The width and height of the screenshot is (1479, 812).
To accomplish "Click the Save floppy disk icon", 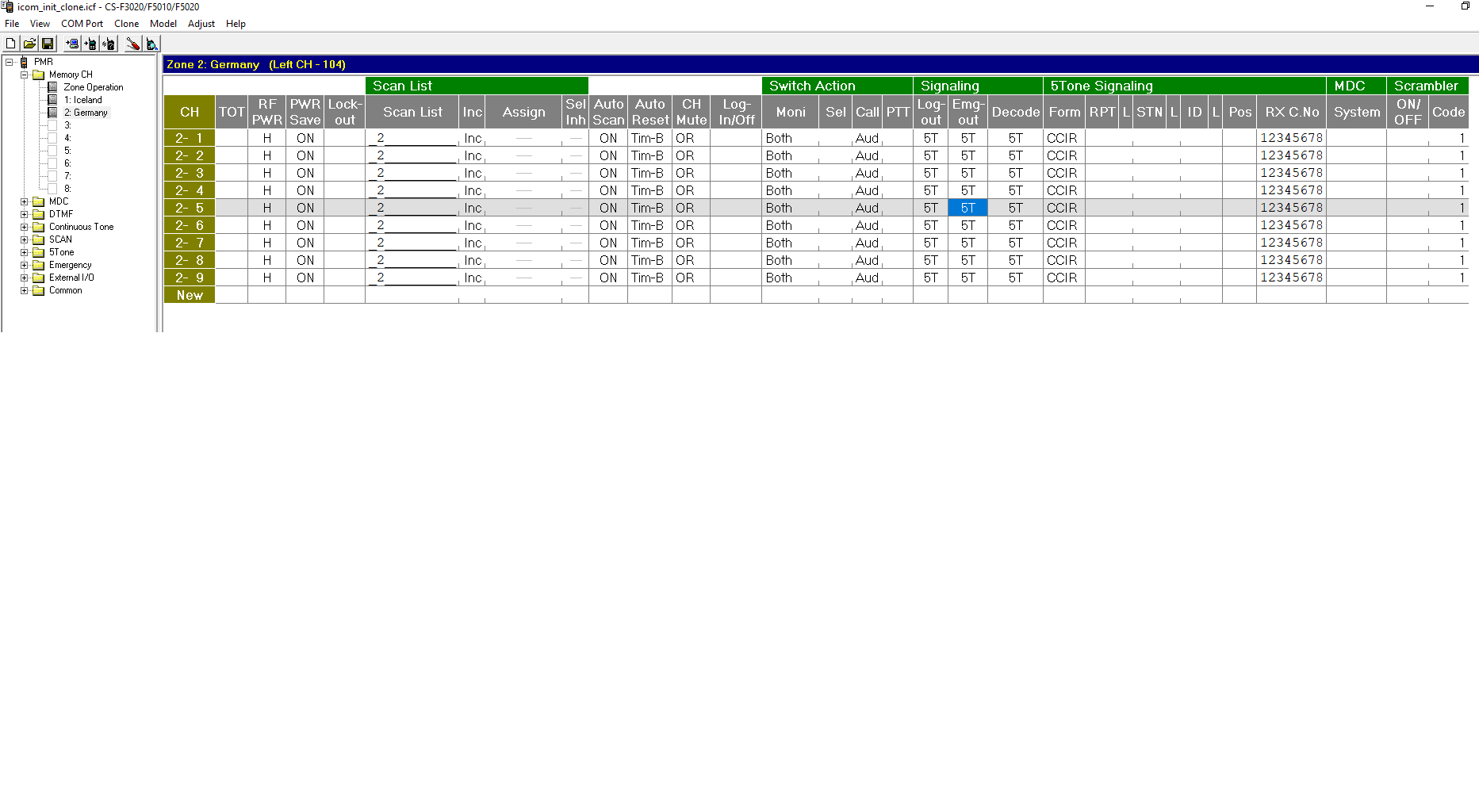I will [48, 44].
